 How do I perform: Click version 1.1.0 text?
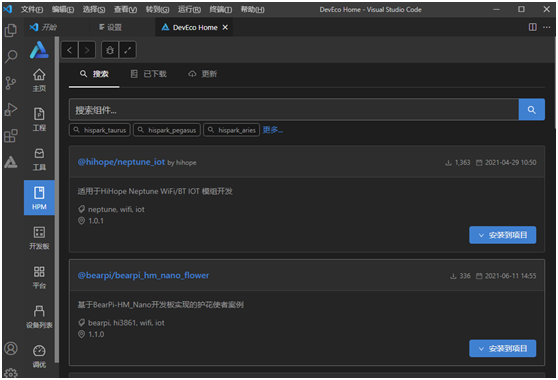point(96,334)
